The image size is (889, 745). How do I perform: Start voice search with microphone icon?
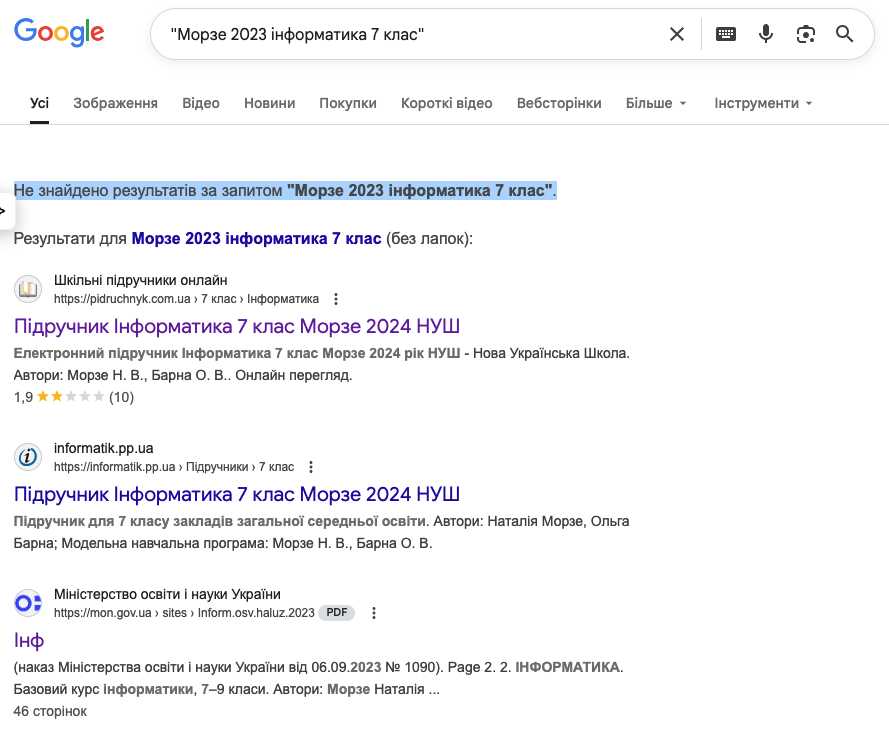click(x=766, y=34)
